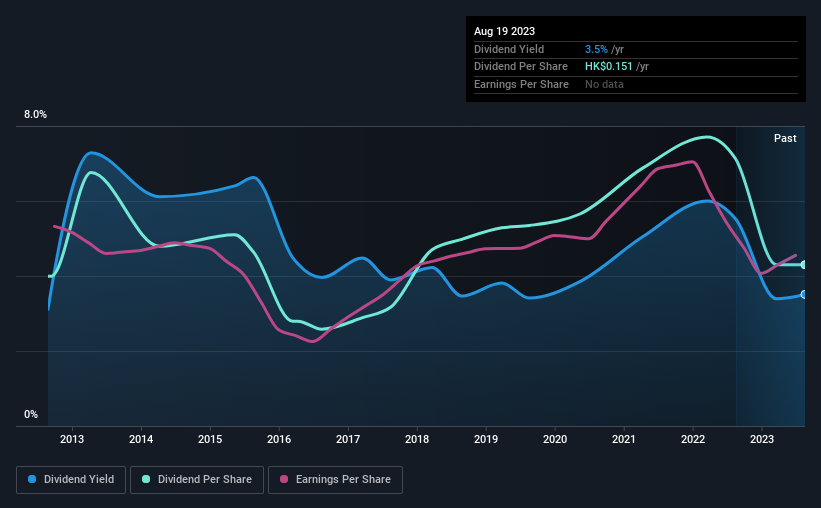This screenshot has height=508, width=821.
Task: Toggle the Dividend Yield legend button
Action: pos(71,480)
